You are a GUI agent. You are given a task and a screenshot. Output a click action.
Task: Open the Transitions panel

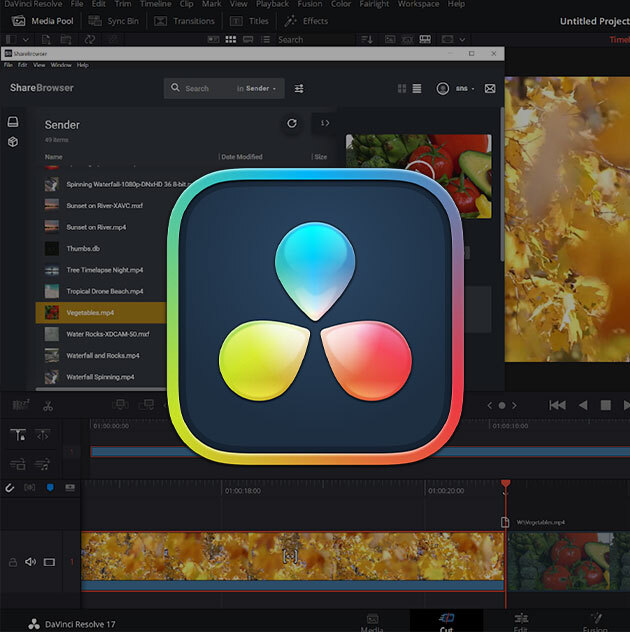tap(185, 21)
